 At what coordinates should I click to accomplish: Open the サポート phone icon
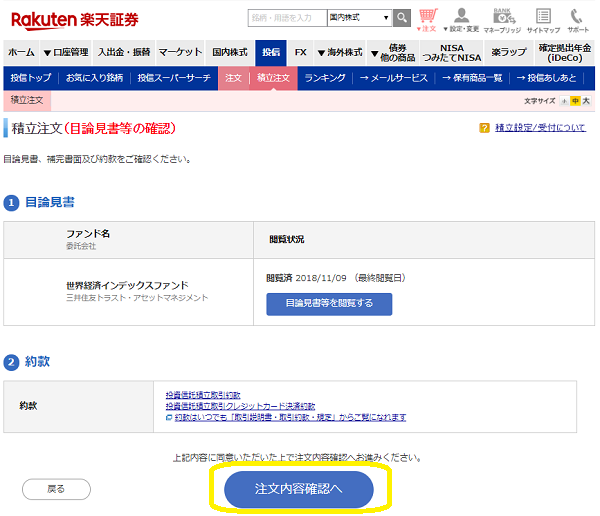tap(577, 20)
